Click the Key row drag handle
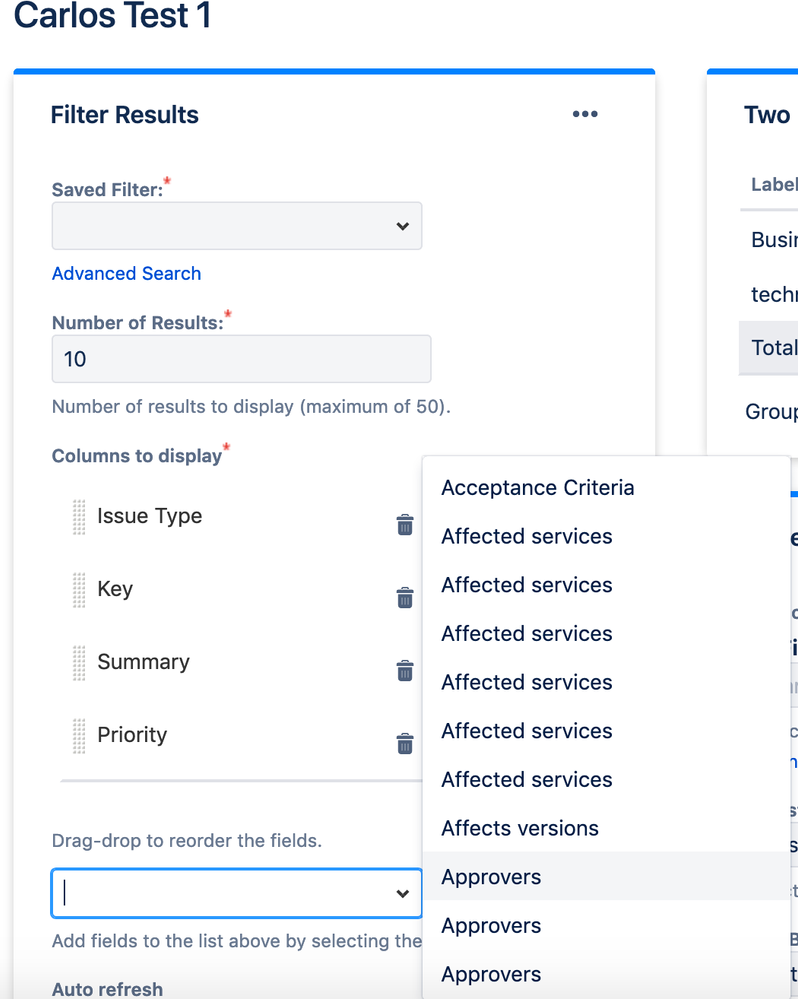 point(79,590)
